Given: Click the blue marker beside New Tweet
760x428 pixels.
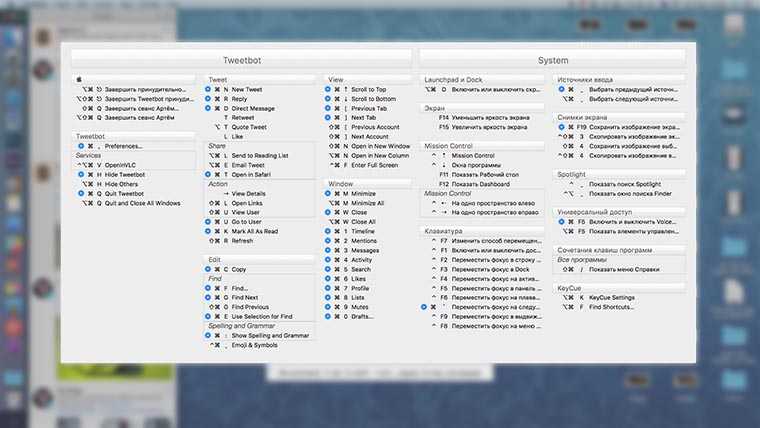Looking at the screenshot, I should tap(207, 89).
